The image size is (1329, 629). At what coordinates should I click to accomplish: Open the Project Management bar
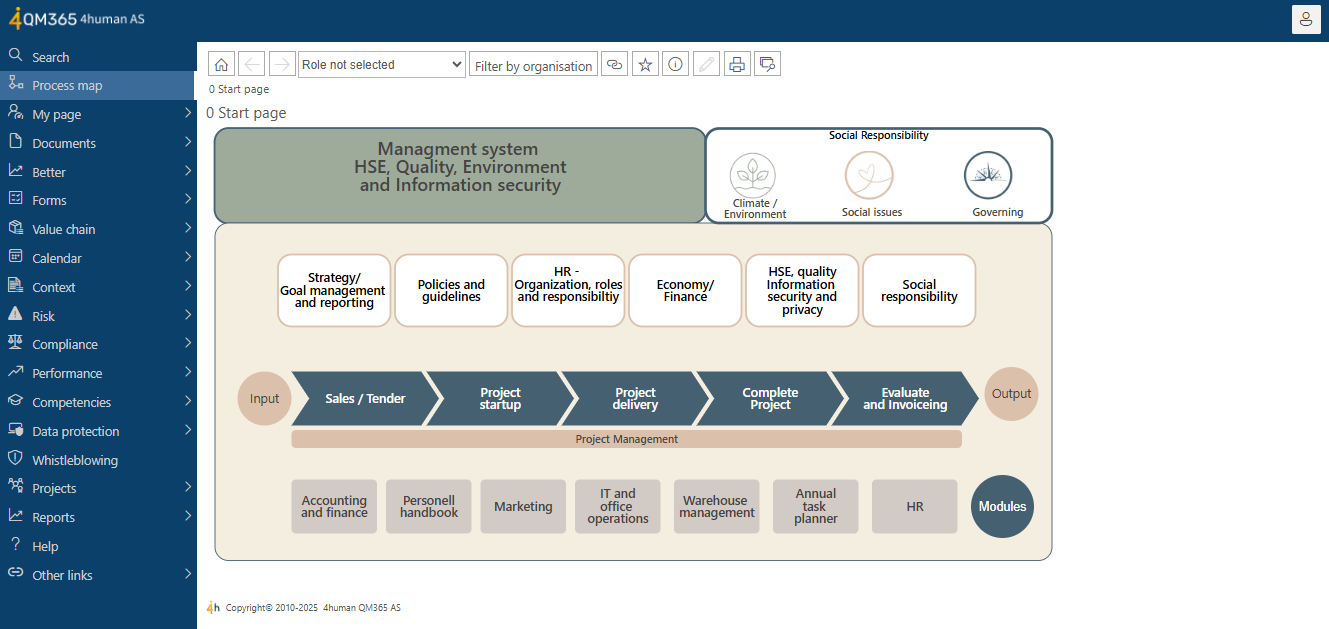[627, 439]
